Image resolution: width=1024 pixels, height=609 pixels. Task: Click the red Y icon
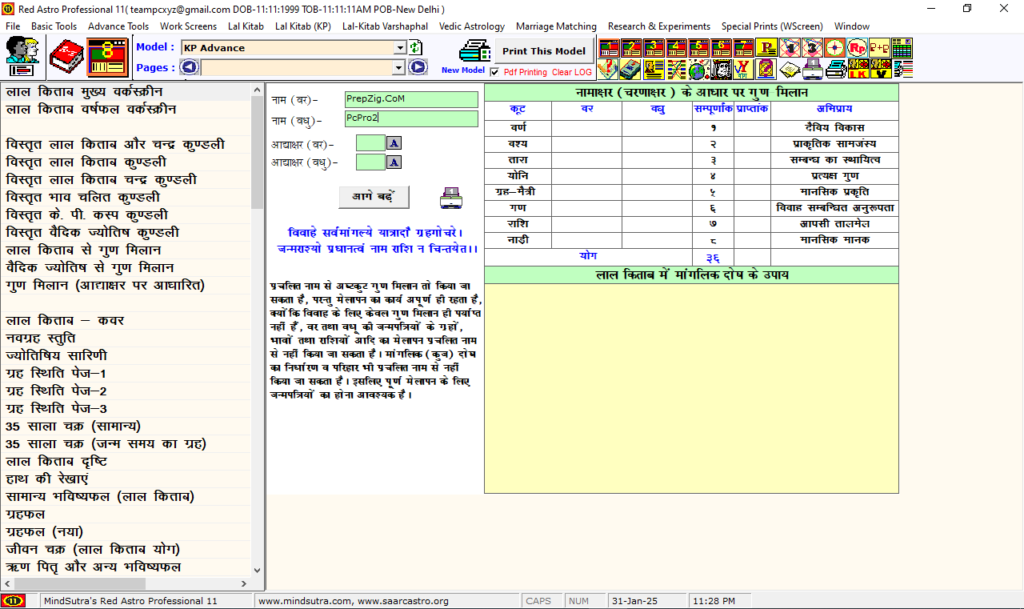(x=744, y=69)
